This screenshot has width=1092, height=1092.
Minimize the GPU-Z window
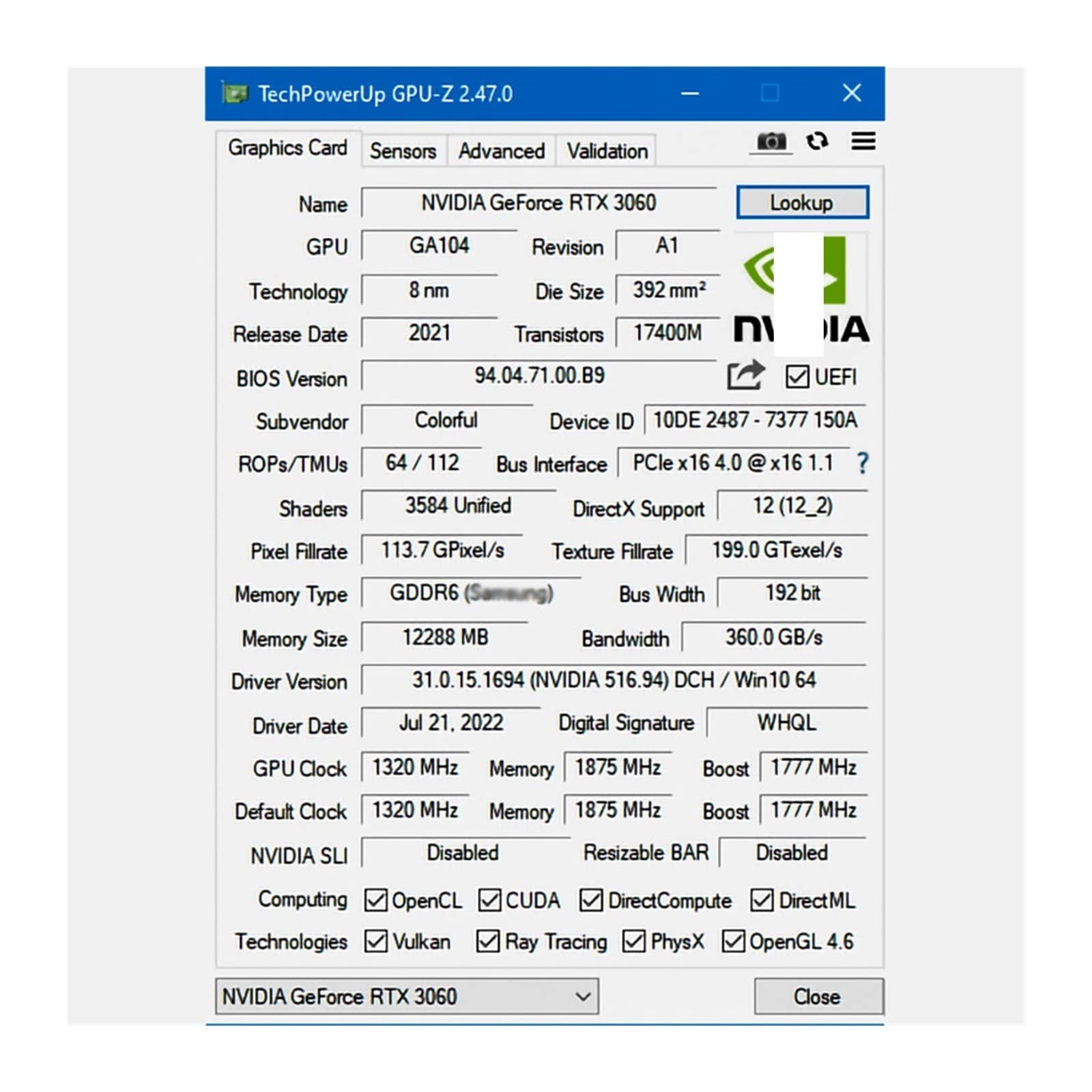coord(690,93)
